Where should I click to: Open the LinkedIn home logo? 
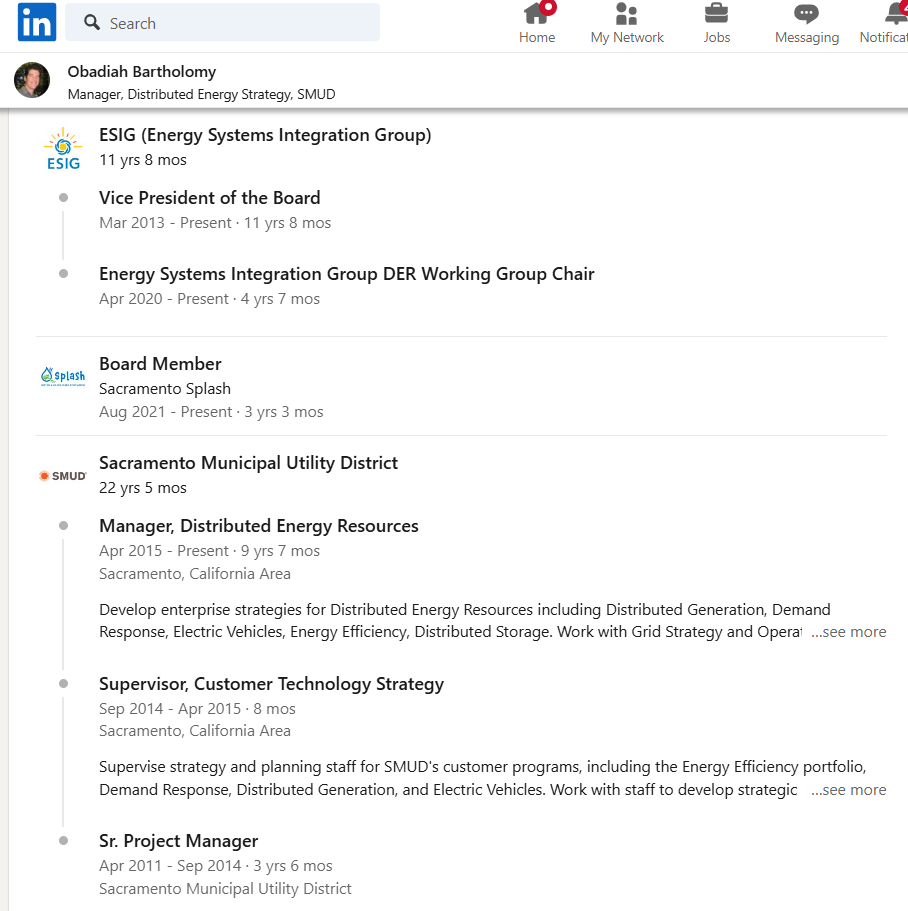click(37, 22)
